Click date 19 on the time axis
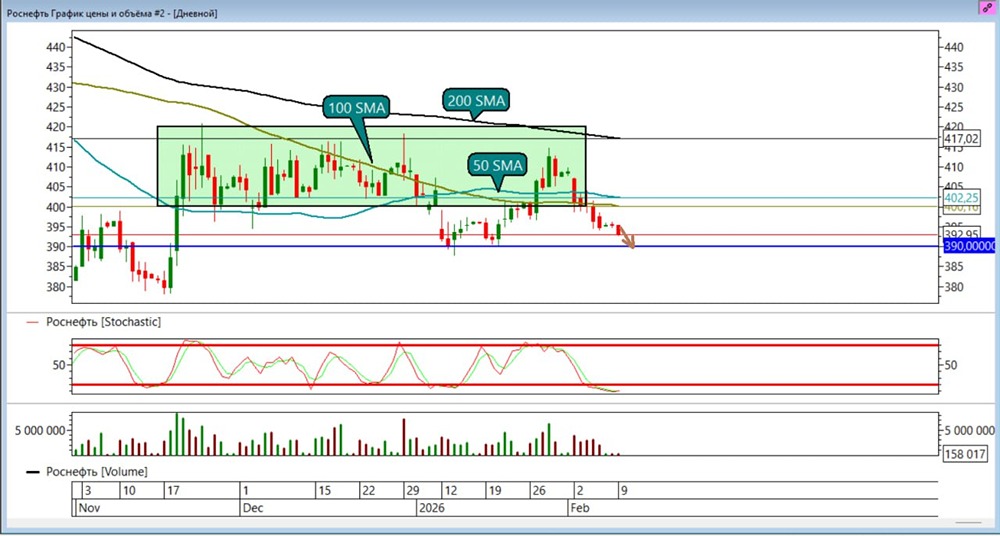The image size is (1000, 536). click(495, 491)
